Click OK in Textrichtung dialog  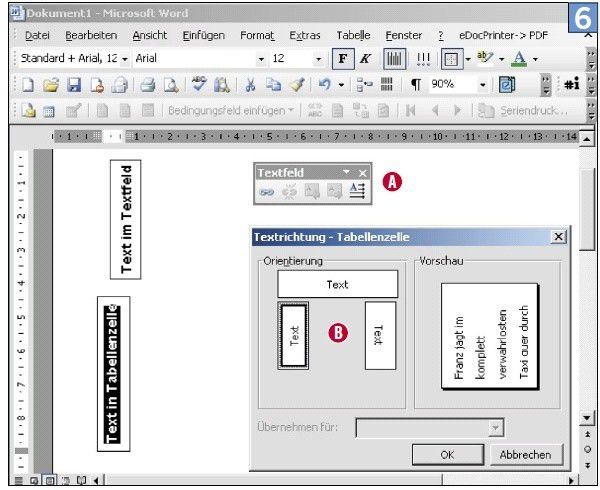pyautogui.click(x=448, y=455)
